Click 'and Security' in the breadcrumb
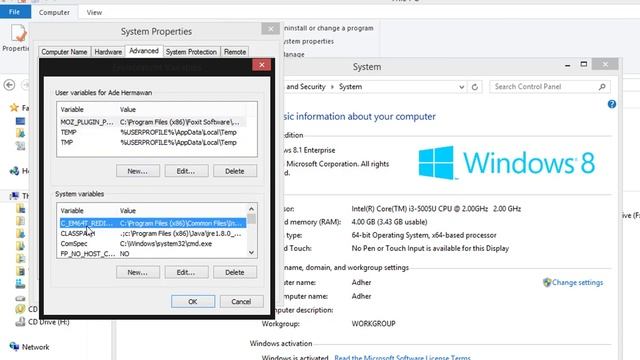This screenshot has height=360, width=640. [x=306, y=87]
